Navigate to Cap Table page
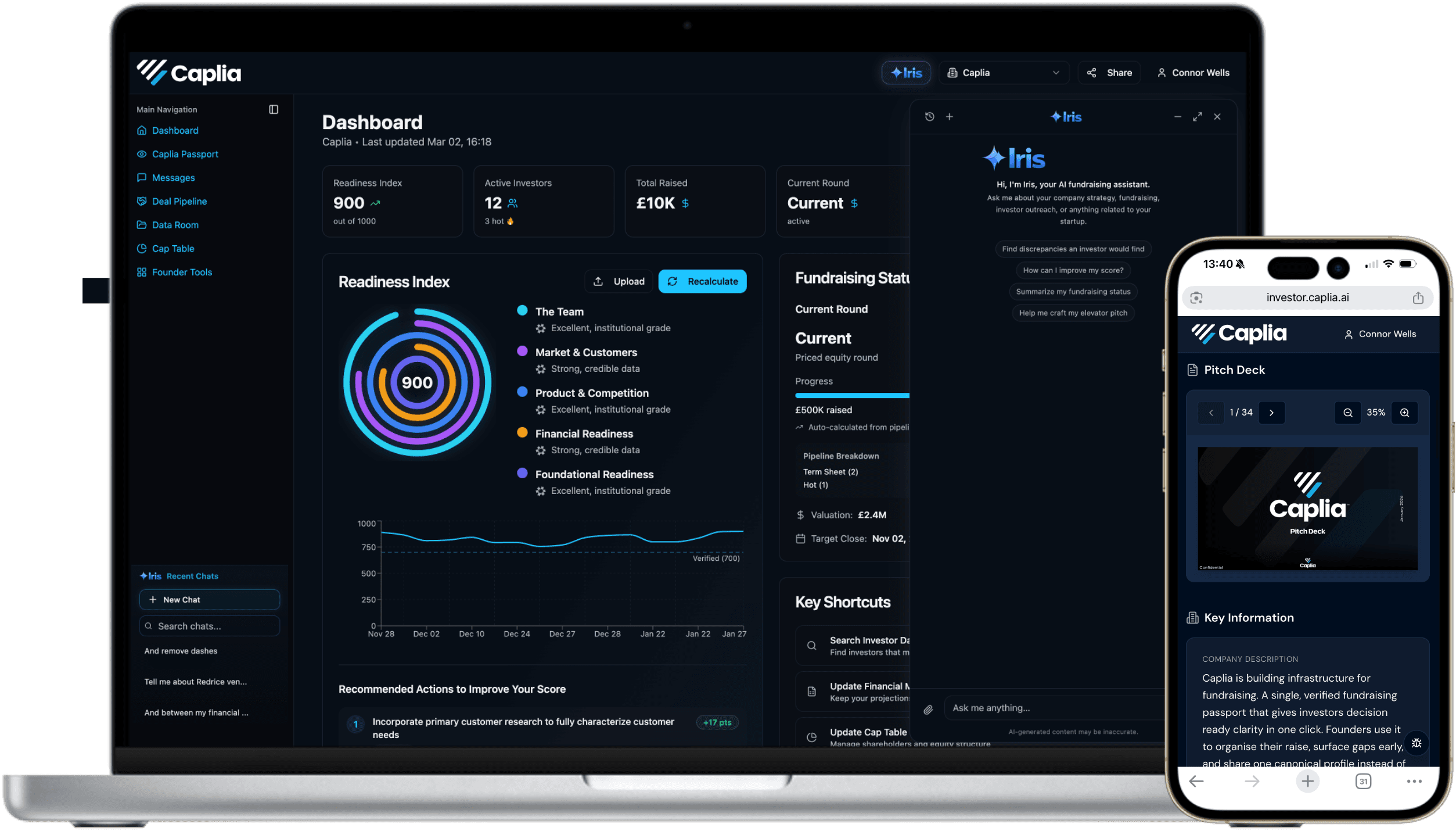This screenshot has width=1456, height=831. pyautogui.click(x=172, y=248)
